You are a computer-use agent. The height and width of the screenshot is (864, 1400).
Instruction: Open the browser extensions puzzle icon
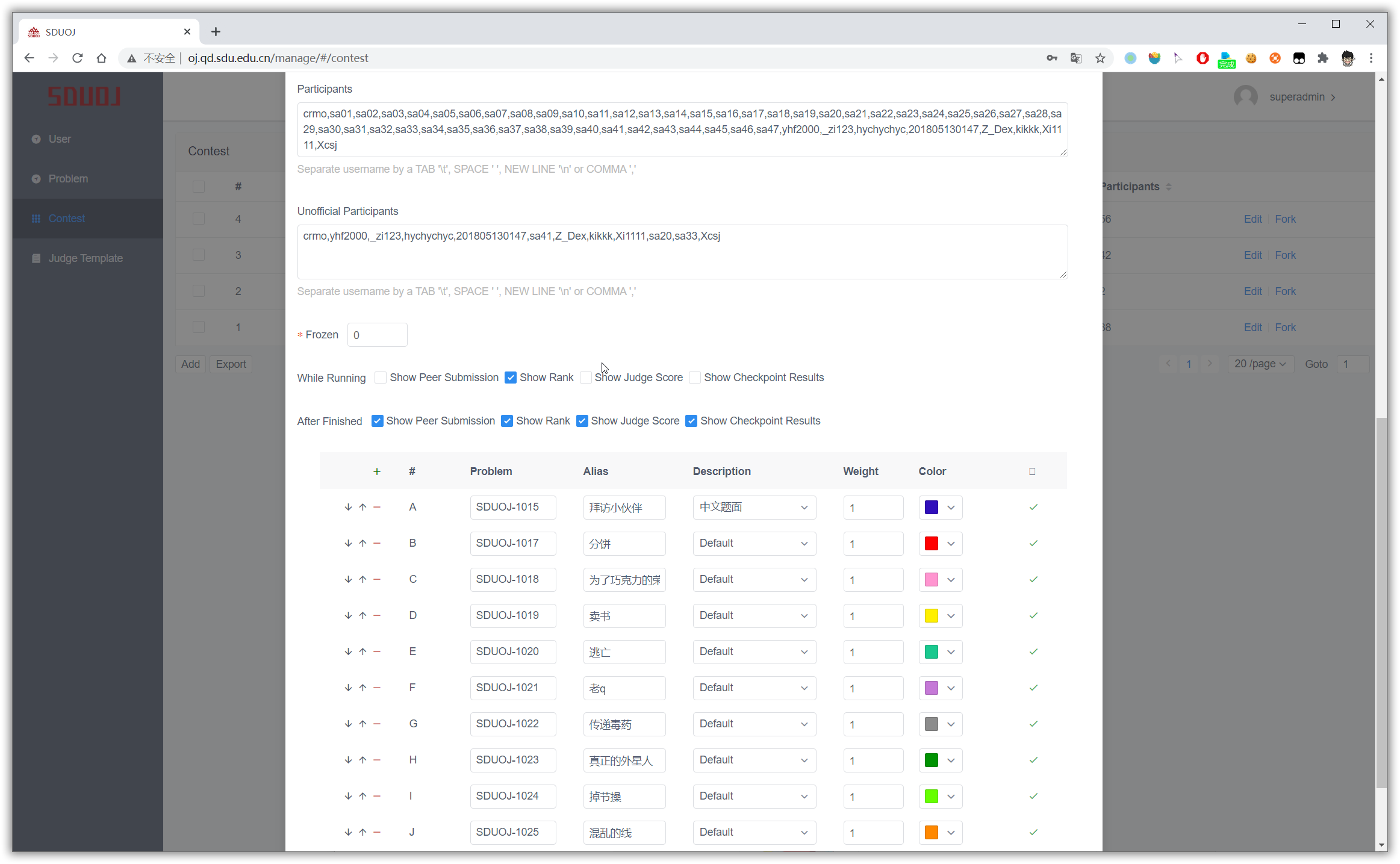[x=1322, y=58]
